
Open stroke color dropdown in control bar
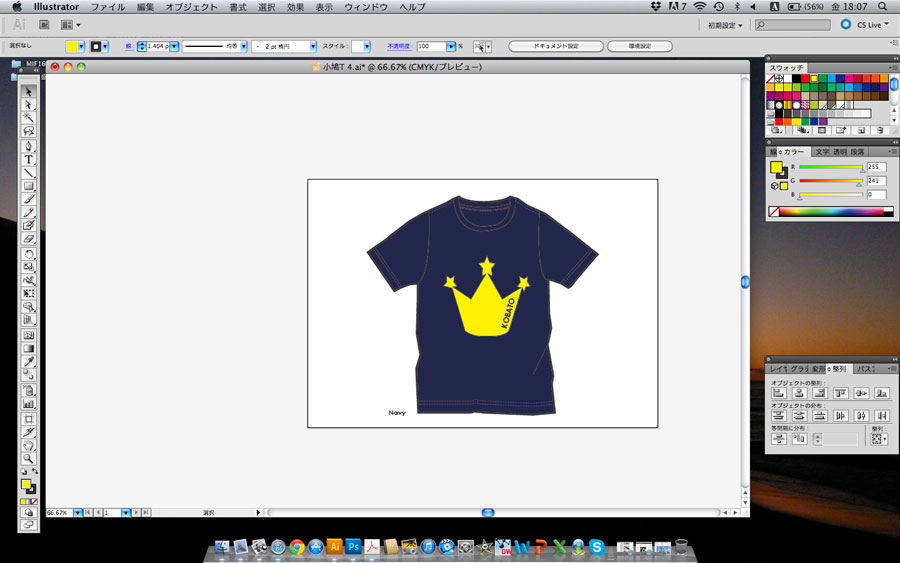(x=105, y=46)
